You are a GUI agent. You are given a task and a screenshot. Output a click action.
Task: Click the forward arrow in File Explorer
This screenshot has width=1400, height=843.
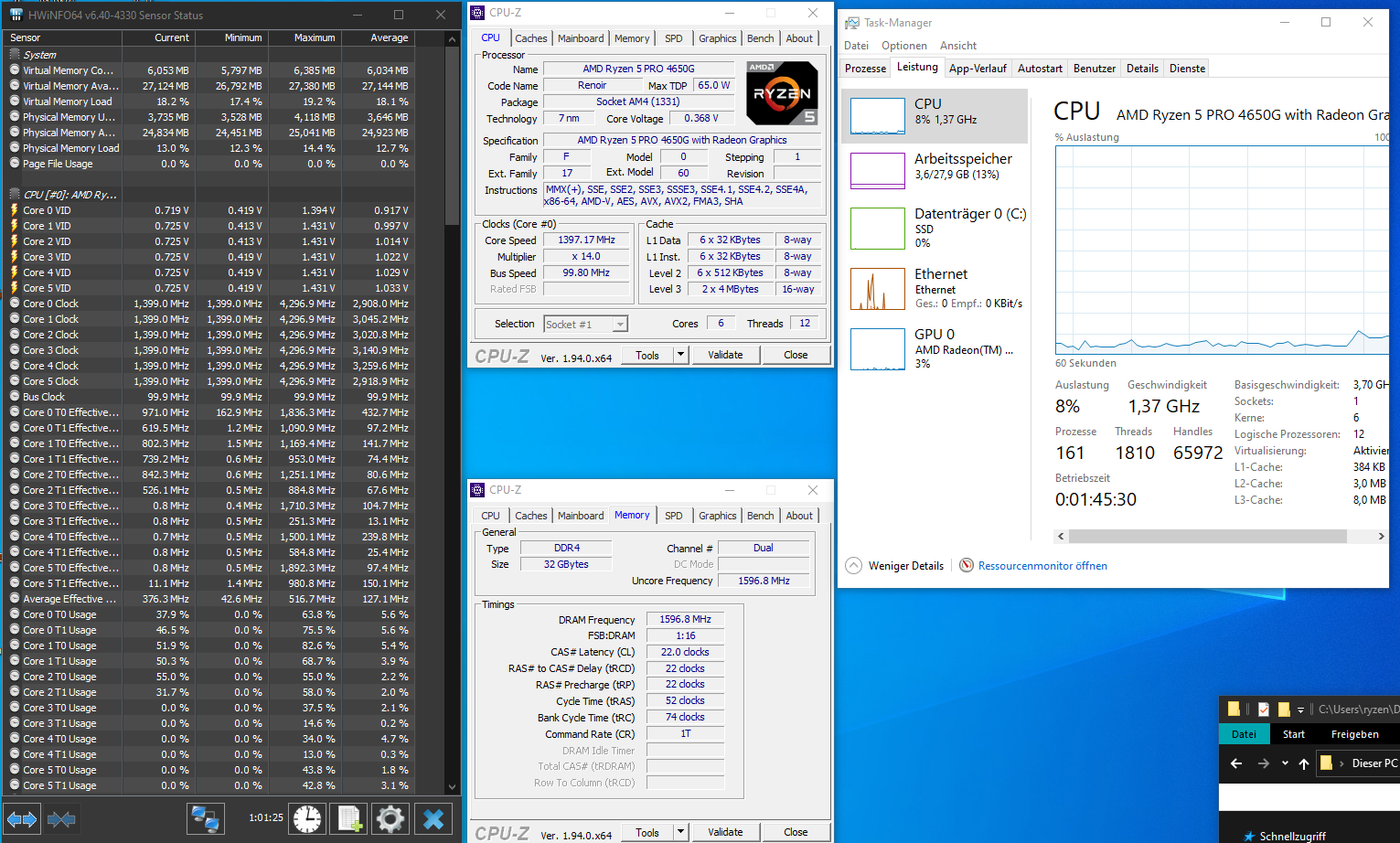tap(1264, 763)
